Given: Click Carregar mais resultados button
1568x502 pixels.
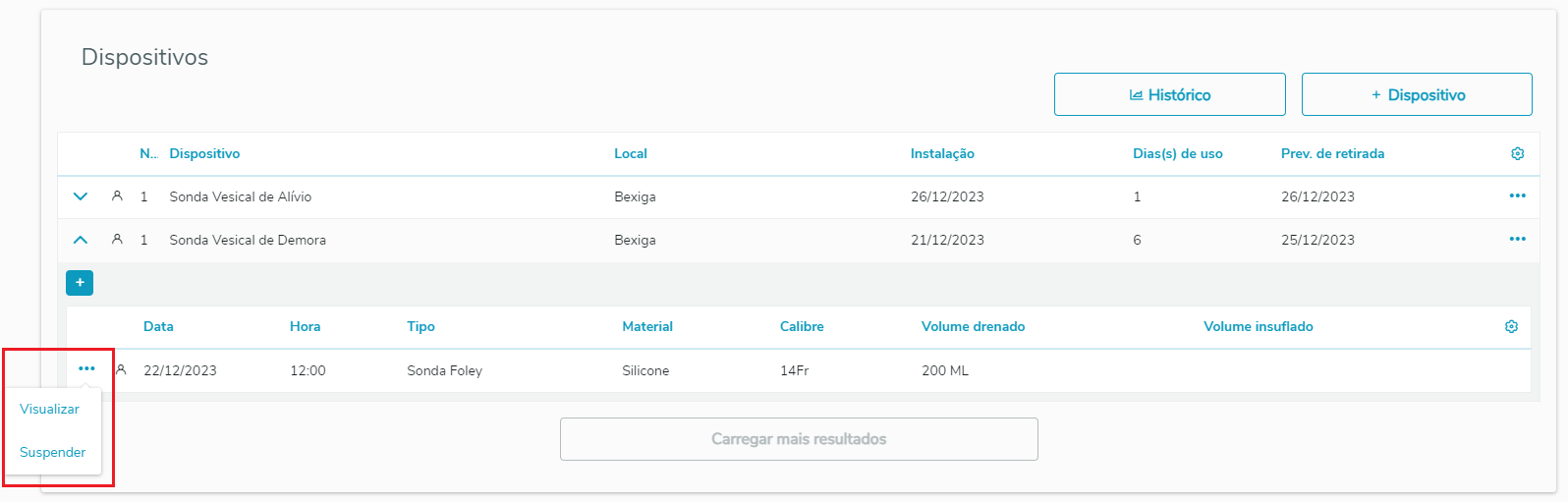Looking at the screenshot, I should pos(799,439).
